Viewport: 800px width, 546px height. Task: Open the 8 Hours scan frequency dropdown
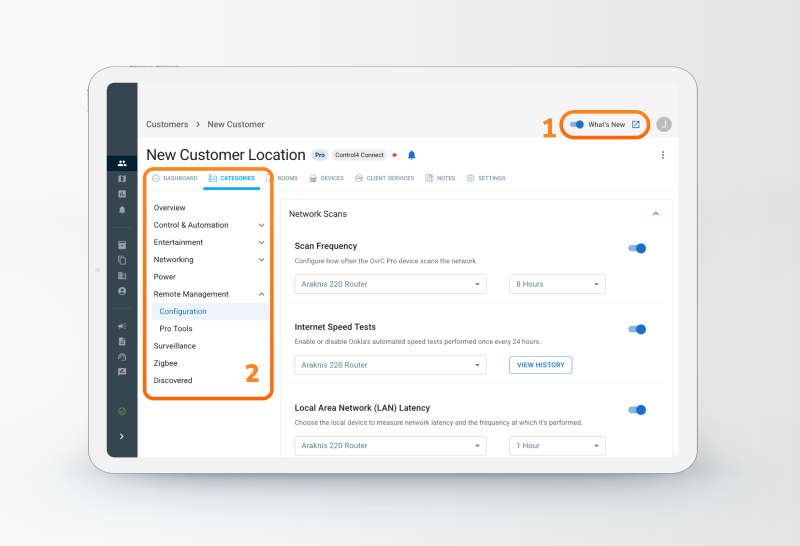[x=557, y=284]
